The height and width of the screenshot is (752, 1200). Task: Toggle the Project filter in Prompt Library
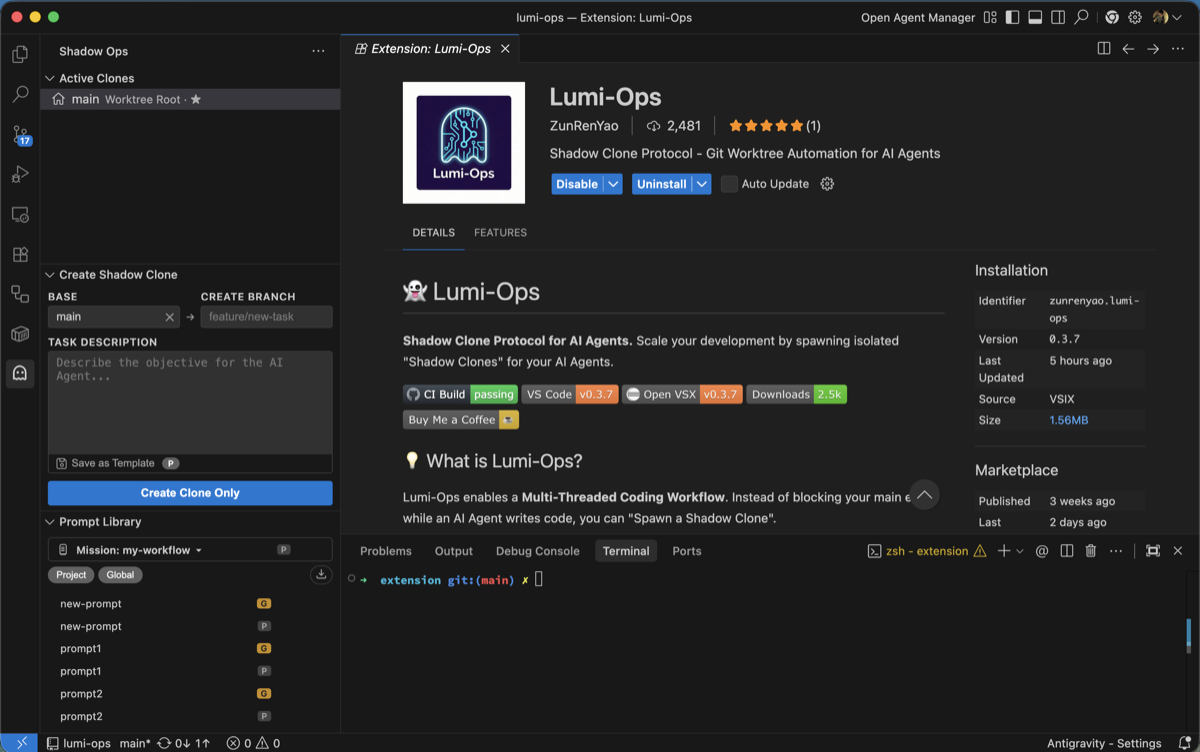point(70,574)
